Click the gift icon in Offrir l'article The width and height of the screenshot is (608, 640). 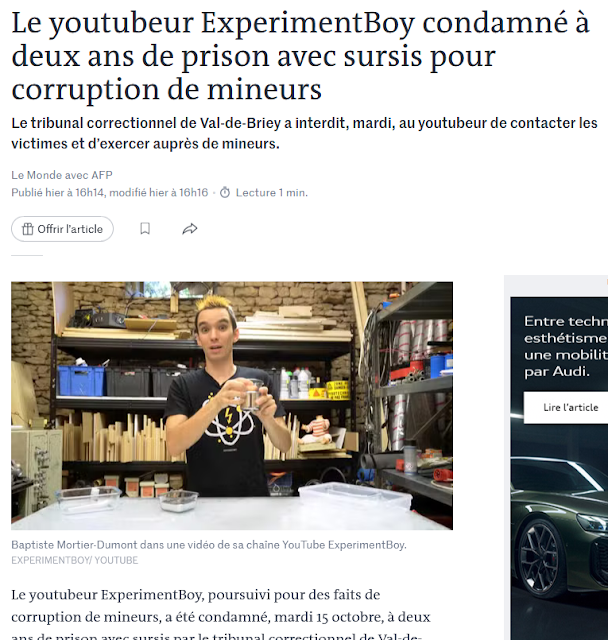click(28, 229)
